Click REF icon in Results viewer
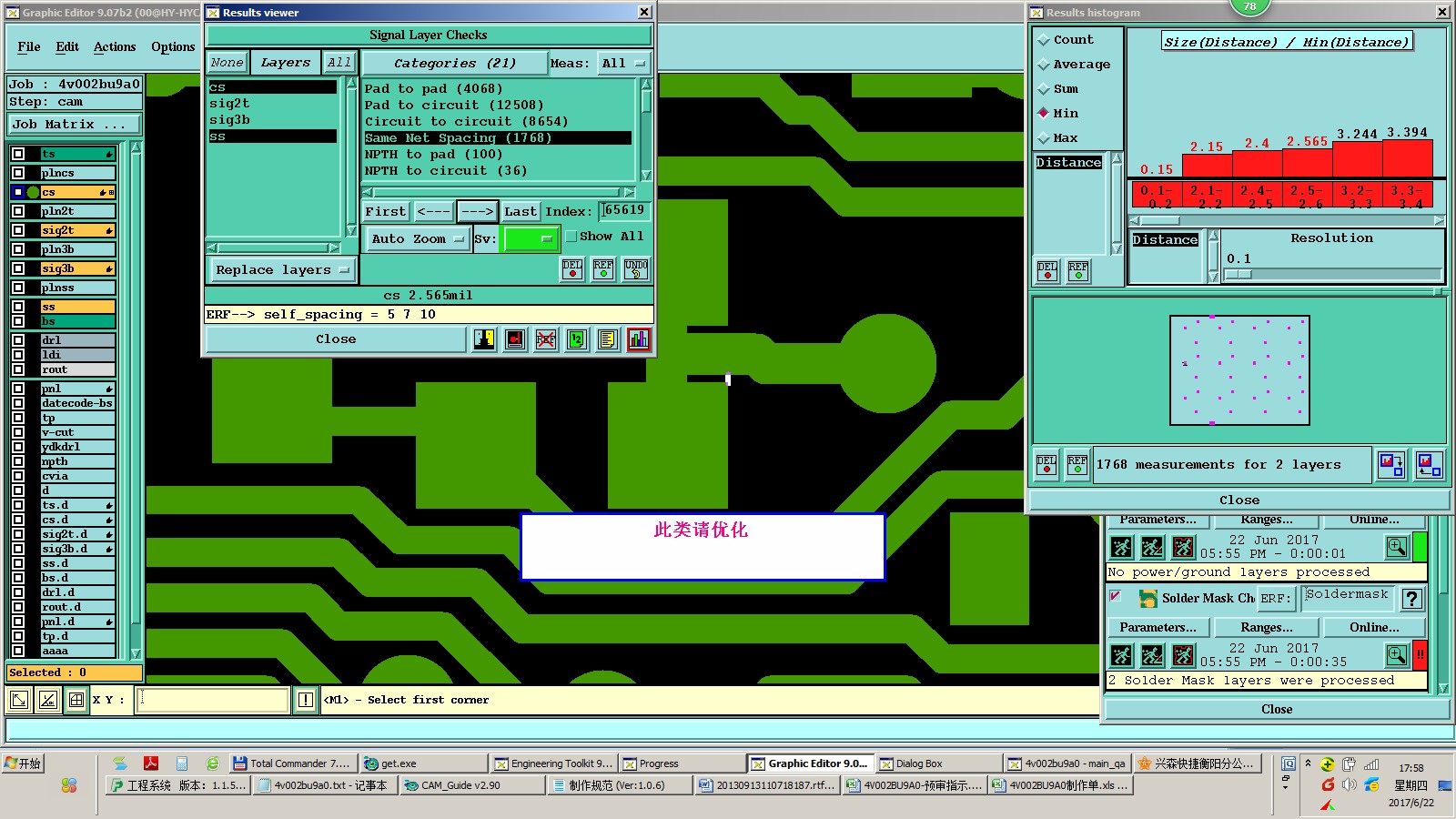Viewport: 1456px width, 819px height. [603, 269]
